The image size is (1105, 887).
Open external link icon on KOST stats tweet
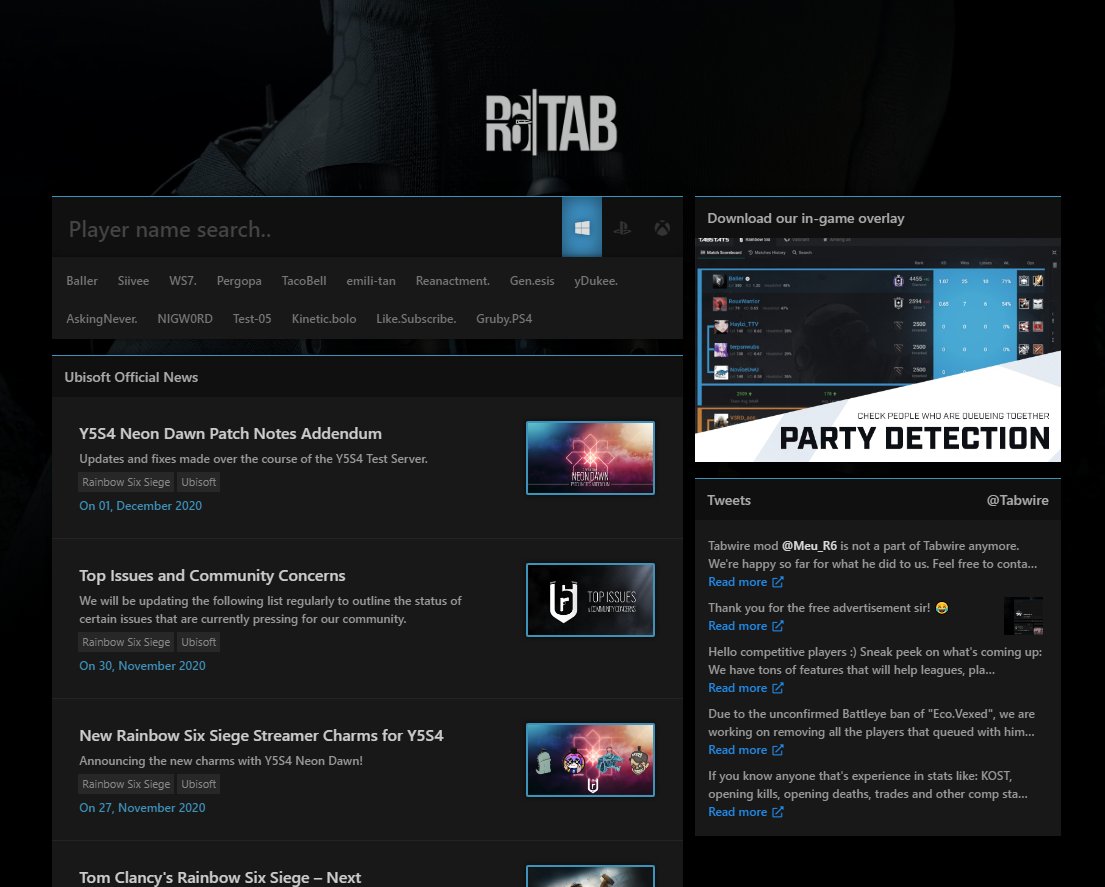coord(777,812)
